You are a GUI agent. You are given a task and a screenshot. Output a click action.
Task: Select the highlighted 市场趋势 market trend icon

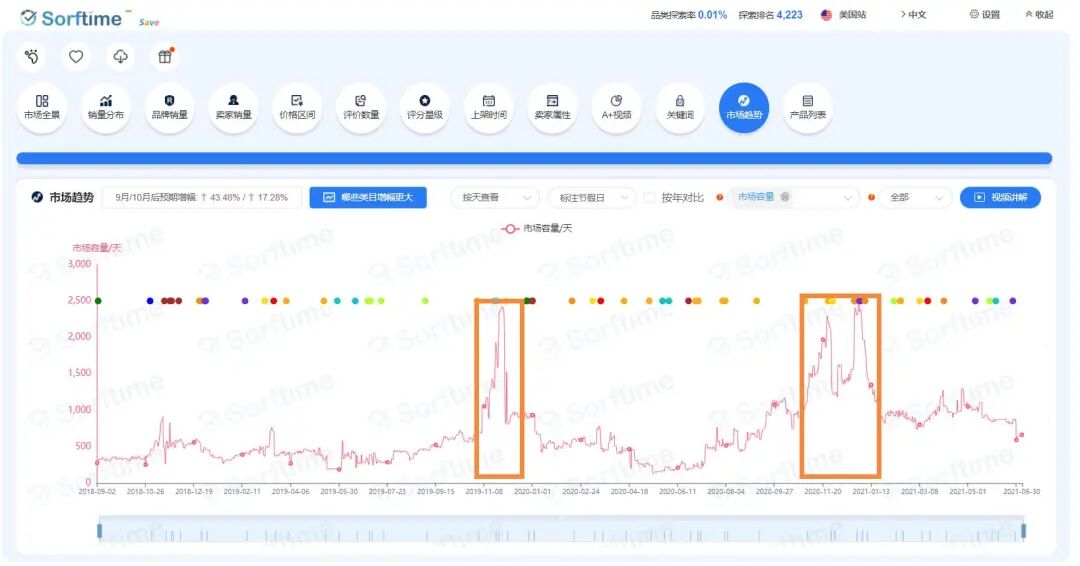(x=744, y=107)
